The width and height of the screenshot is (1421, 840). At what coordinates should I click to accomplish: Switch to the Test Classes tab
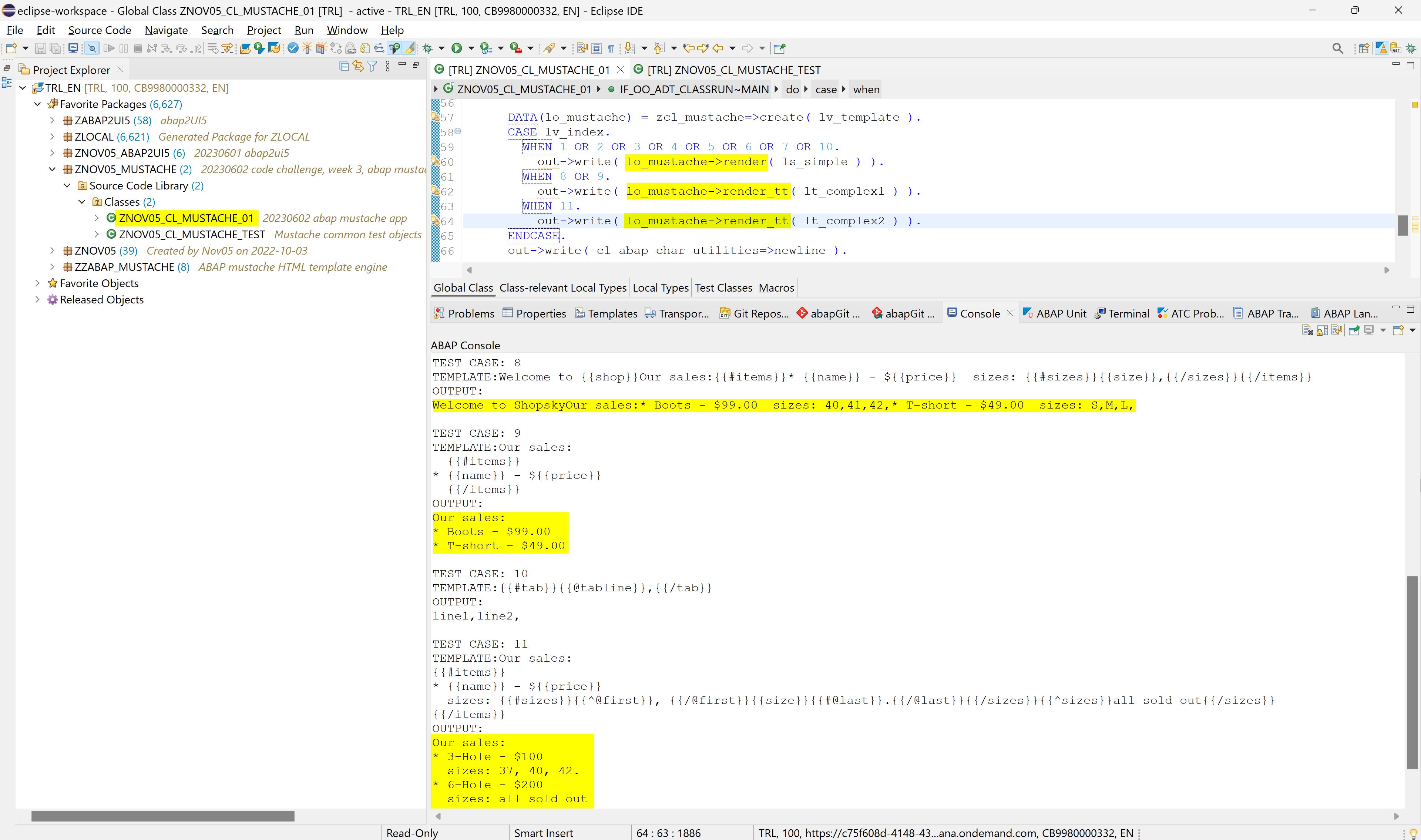click(x=723, y=288)
